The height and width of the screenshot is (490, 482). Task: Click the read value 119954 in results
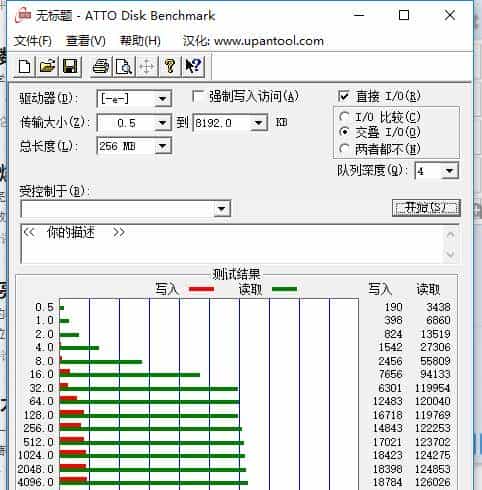433,388
